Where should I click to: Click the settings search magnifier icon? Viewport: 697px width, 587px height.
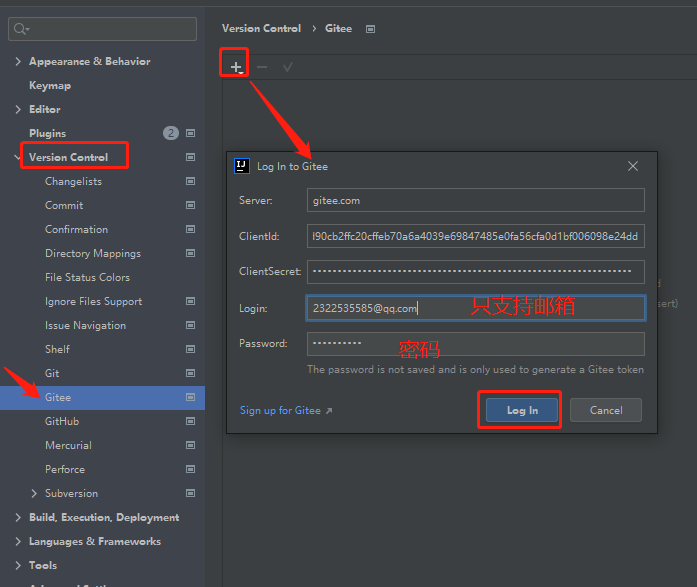point(20,29)
